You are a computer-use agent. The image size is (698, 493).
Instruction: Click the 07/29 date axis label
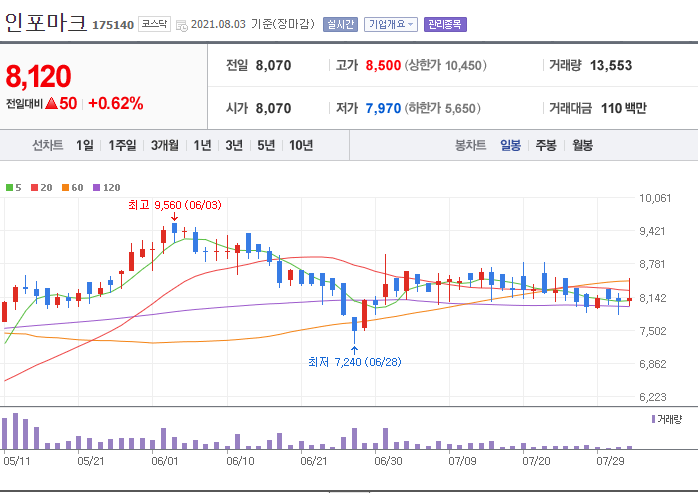tap(610, 461)
